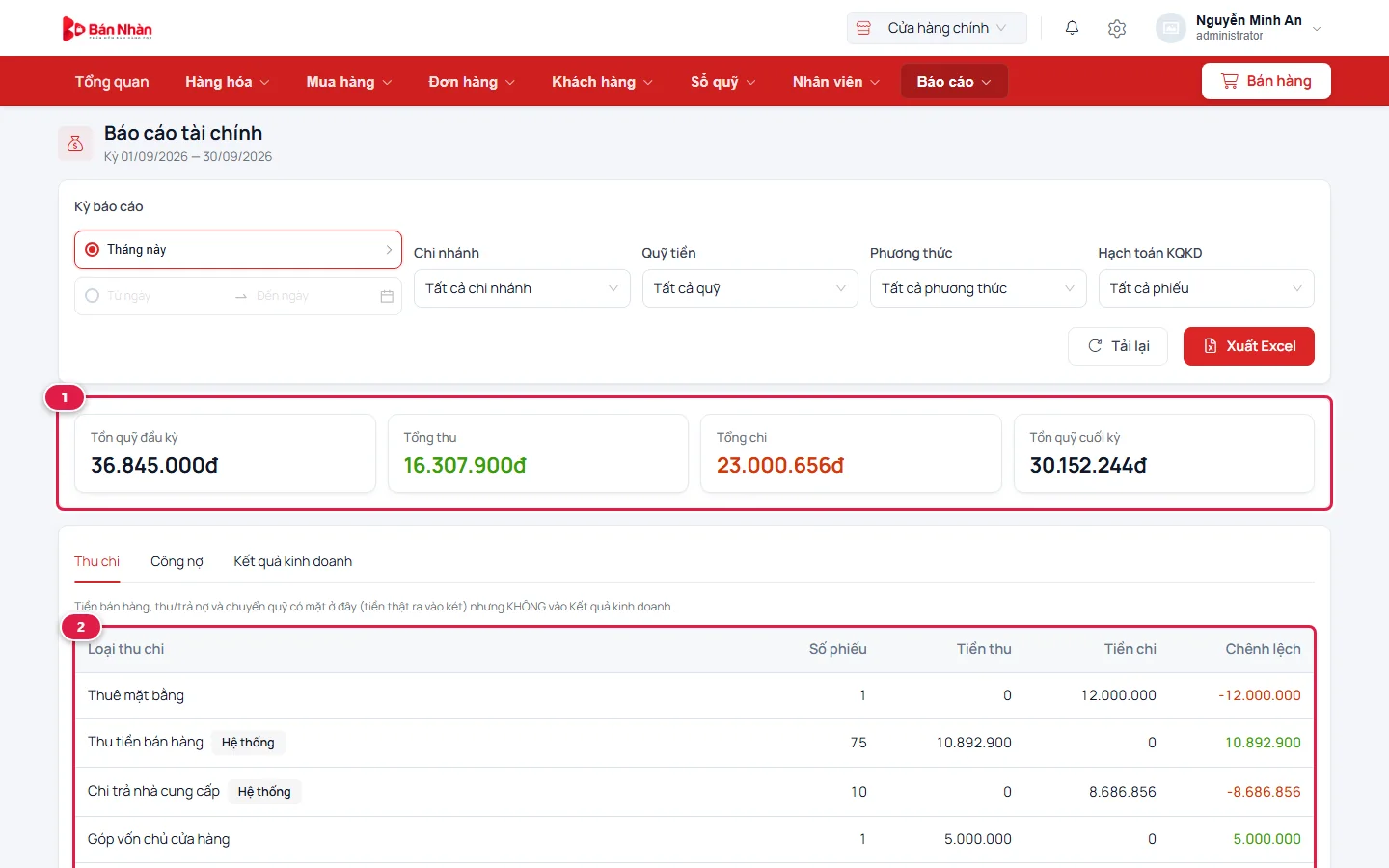1389x868 pixels.
Task: Click the Góp vốn chủ cửa hàng row label
Action: 159,839
